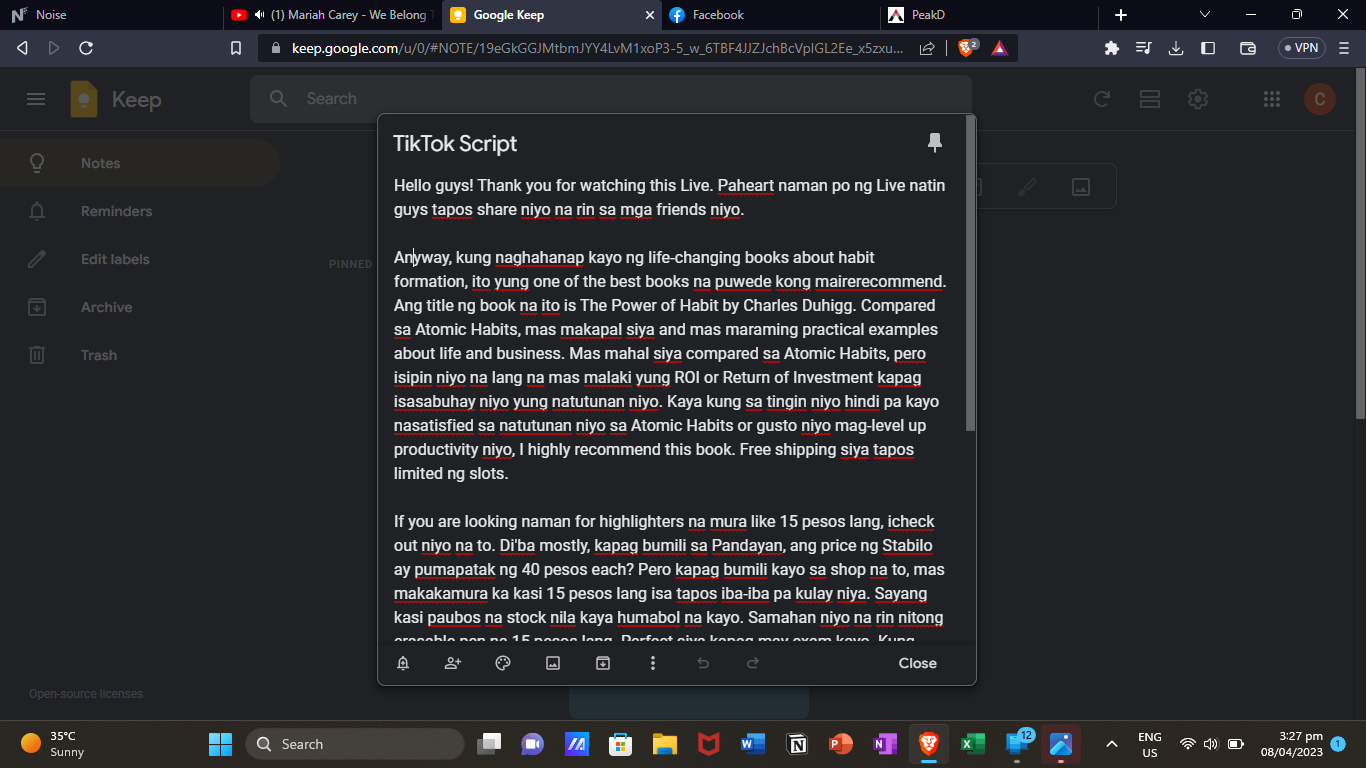Viewport: 1366px width, 768px height.
Task: Toggle the browser sidebar panel
Action: tap(1208, 48)
